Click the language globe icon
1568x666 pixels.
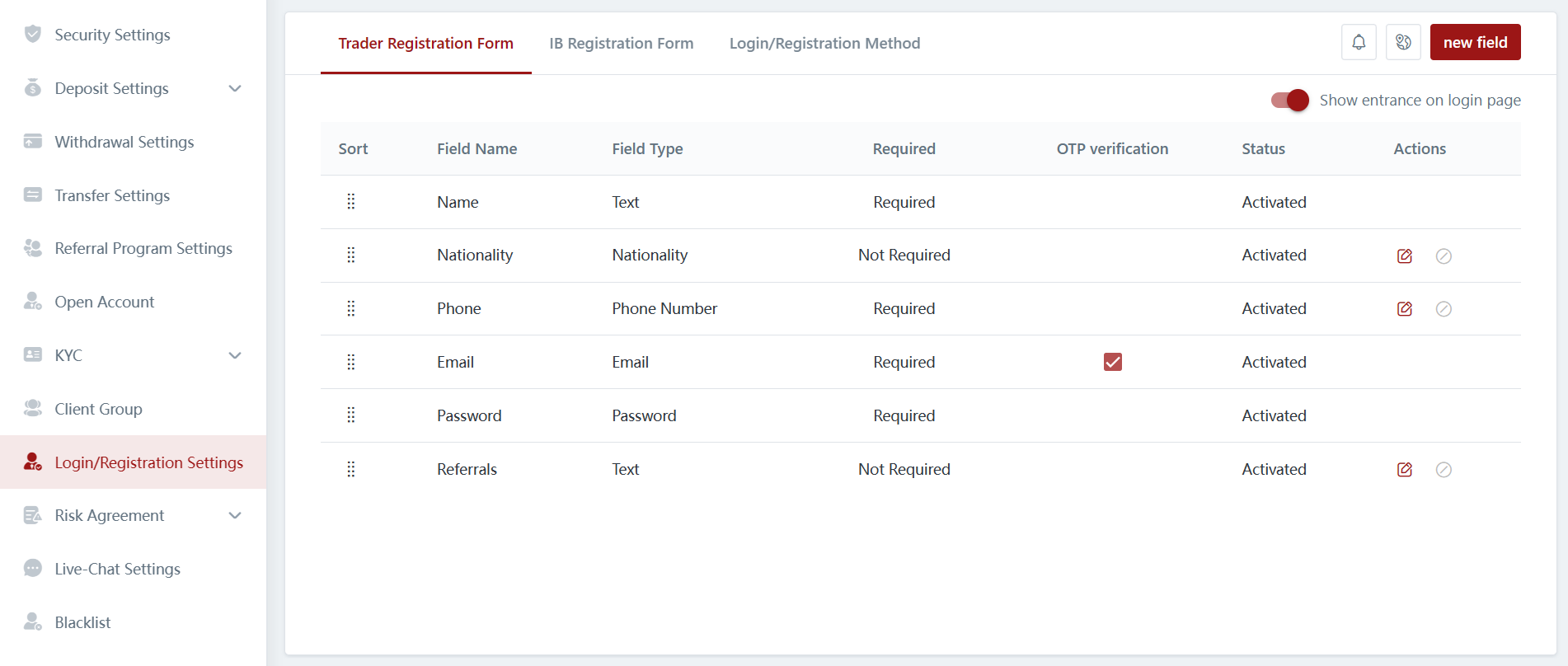(x=1403, y=42)
